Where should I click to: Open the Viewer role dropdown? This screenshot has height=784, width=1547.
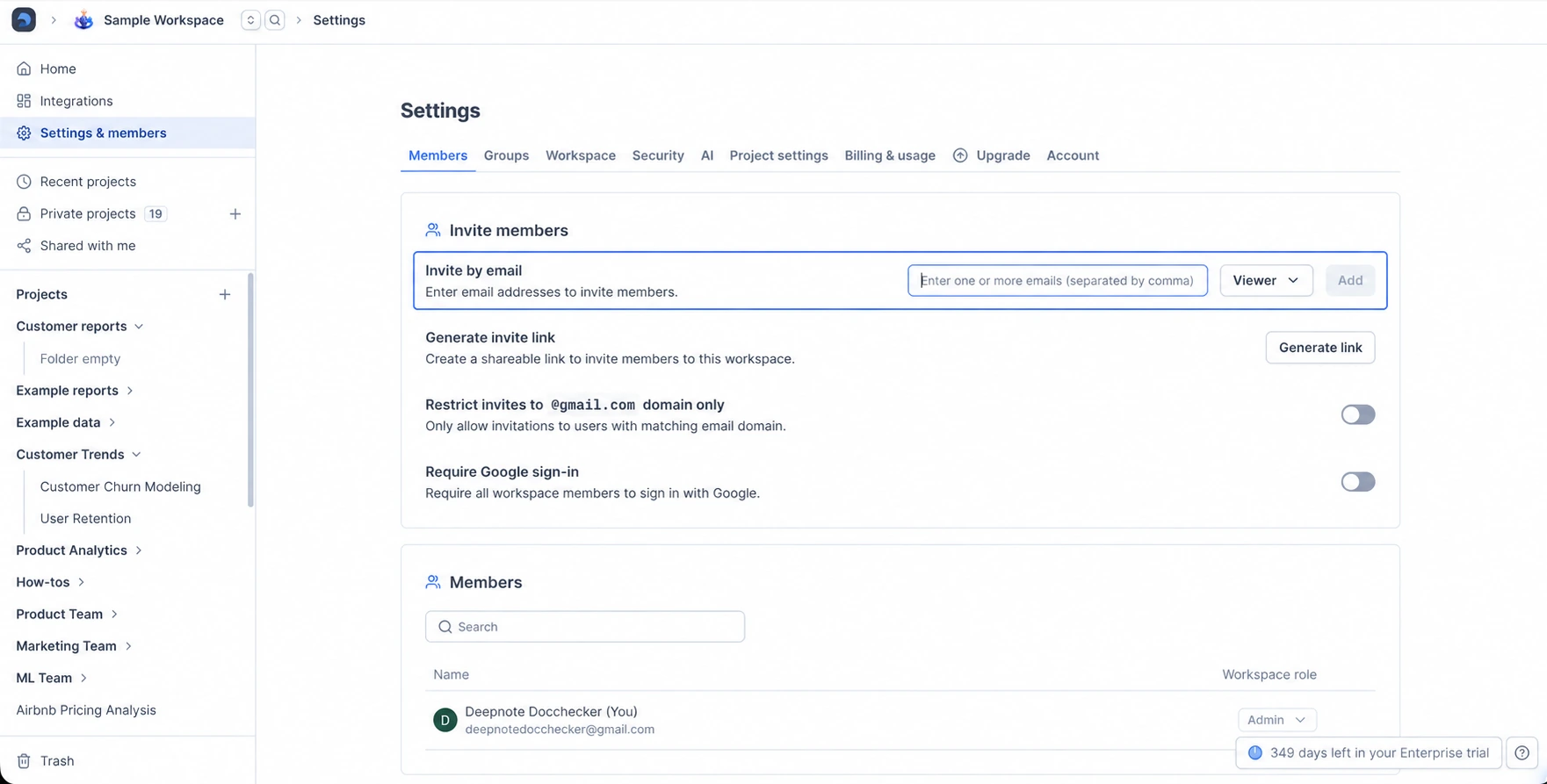1266,281
